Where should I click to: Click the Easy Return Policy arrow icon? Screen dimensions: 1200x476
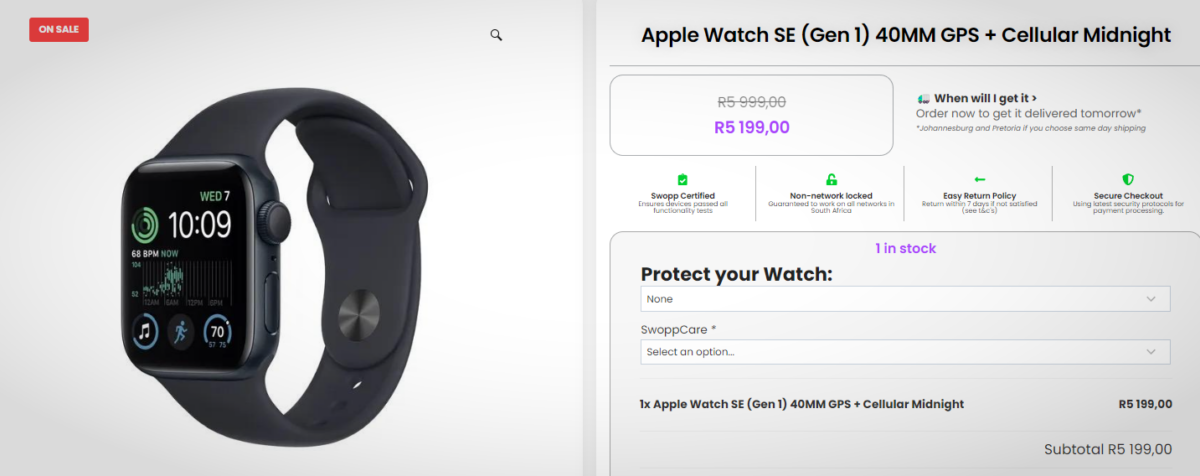[x=979, y=179]
